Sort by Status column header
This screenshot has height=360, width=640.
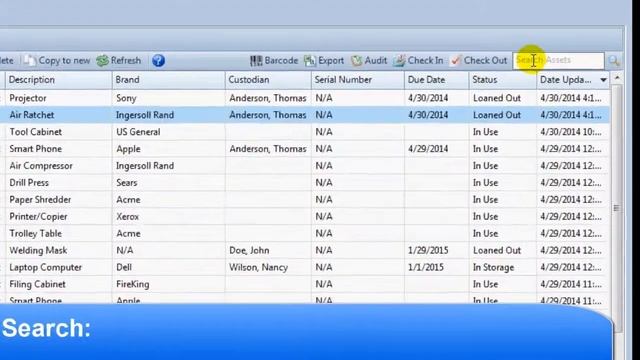pos(503,80)
